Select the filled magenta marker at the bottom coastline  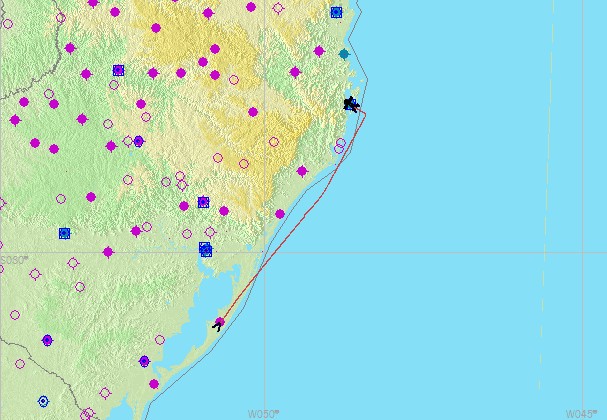154,384
